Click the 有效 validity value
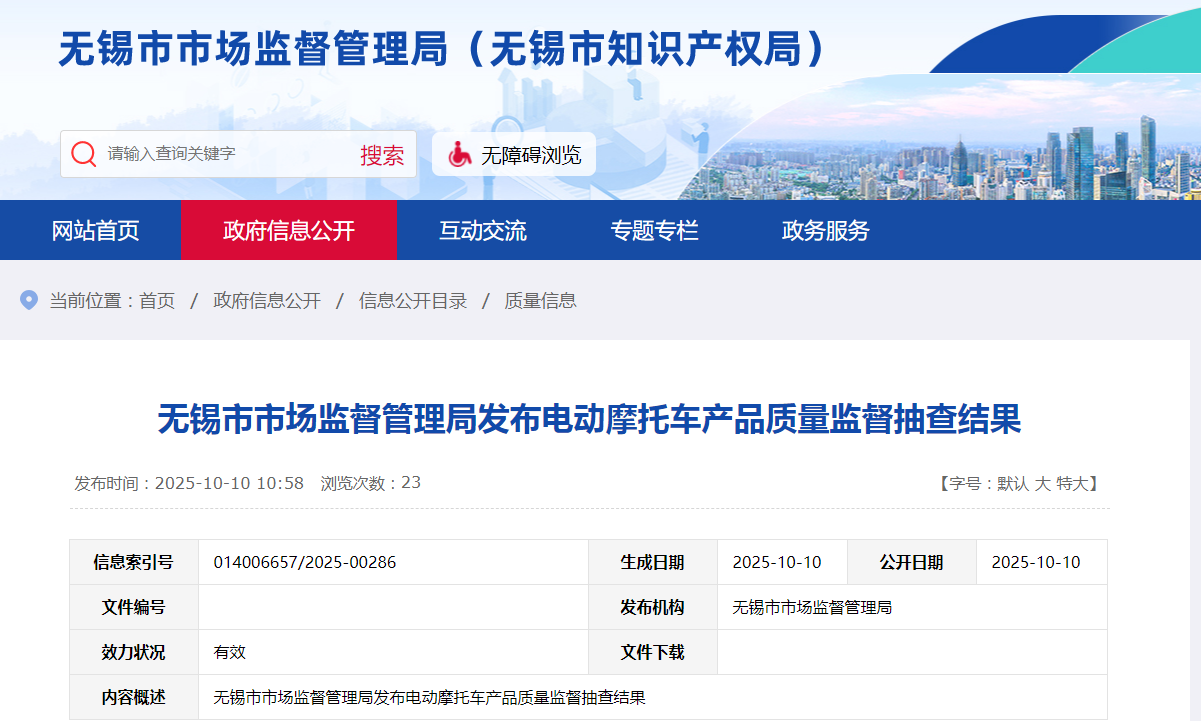 pos(230,652)
